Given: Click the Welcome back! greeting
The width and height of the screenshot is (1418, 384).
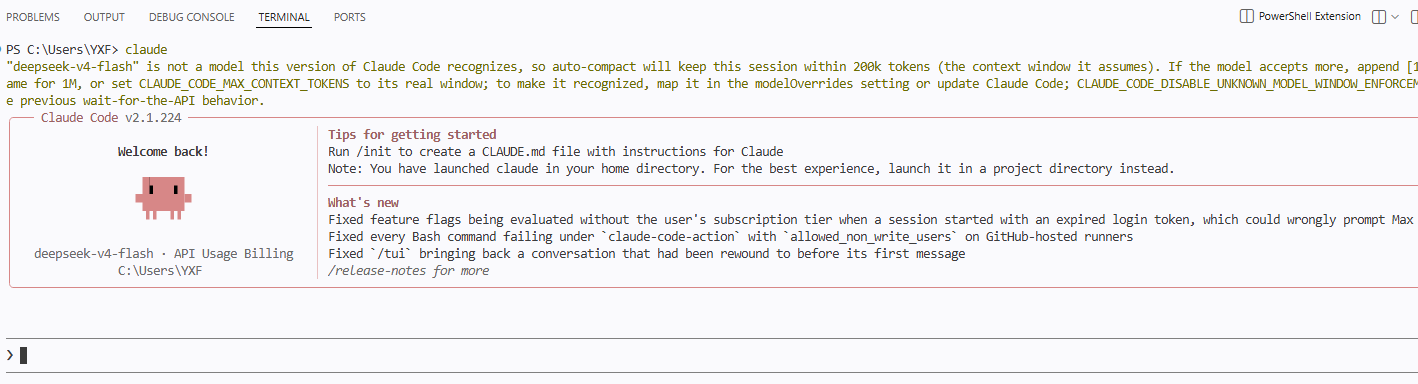Looking at the screenshot, I should tap(163, 152).
